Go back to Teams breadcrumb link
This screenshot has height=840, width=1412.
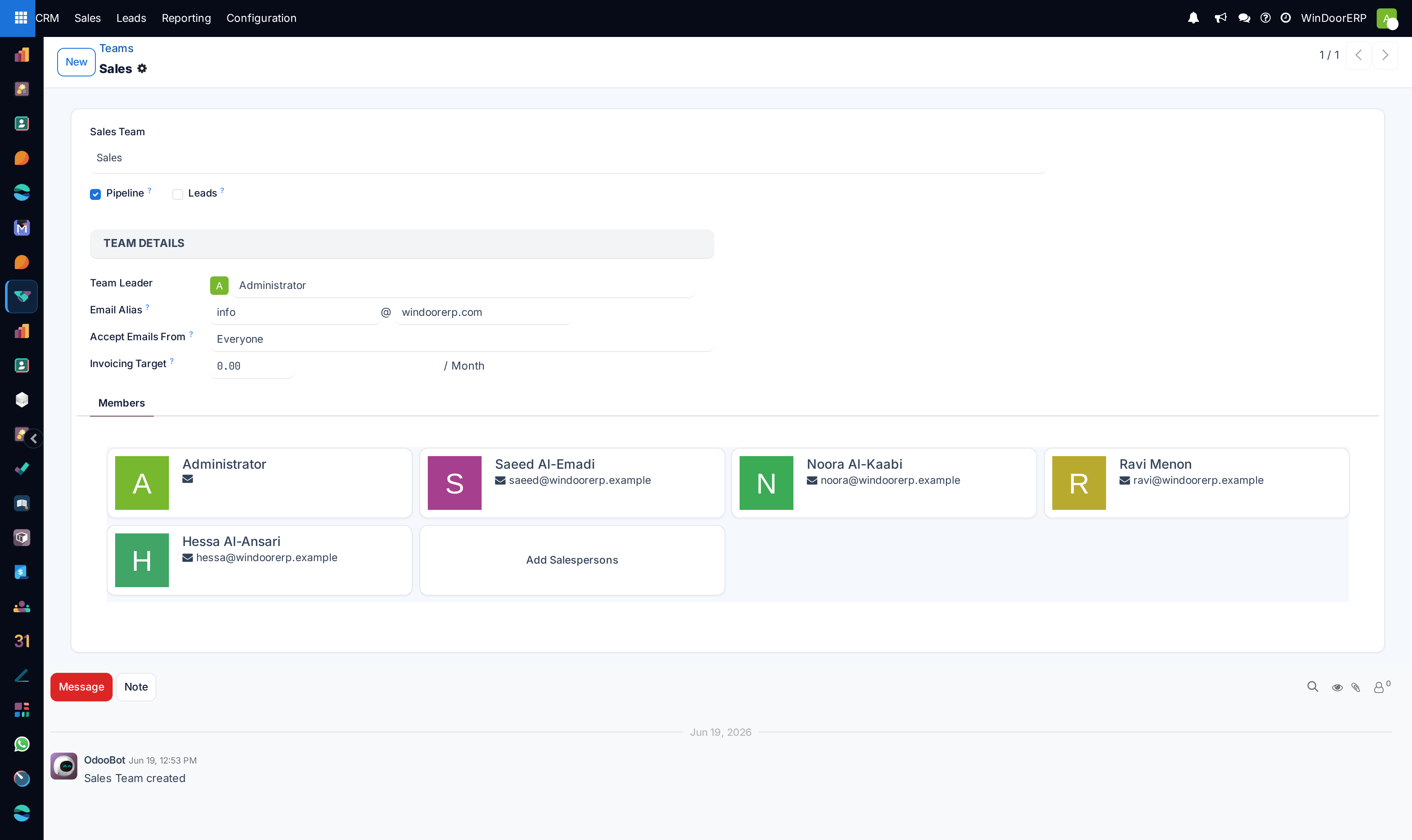pos(116,48)
